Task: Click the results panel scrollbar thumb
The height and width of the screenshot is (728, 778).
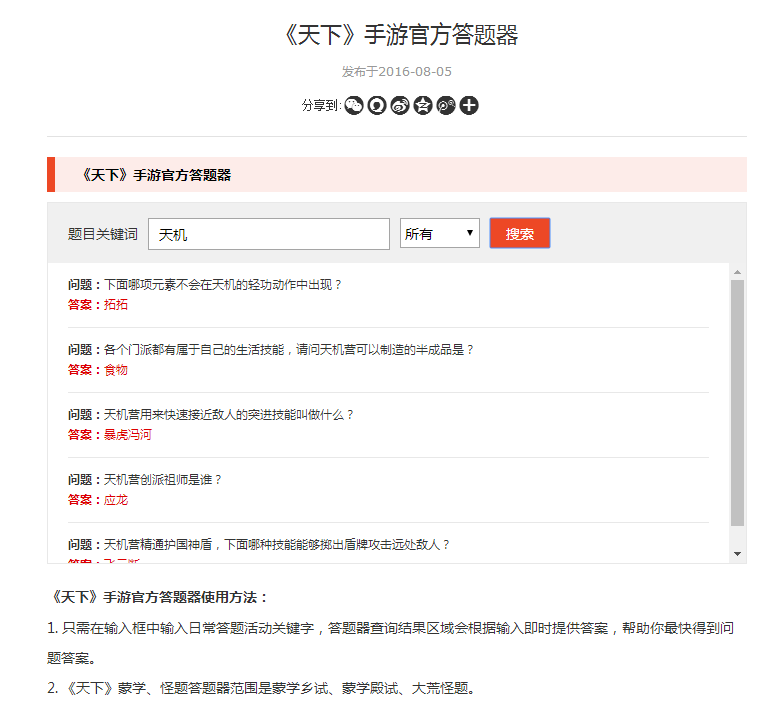Action: click(x=738, y=400)
